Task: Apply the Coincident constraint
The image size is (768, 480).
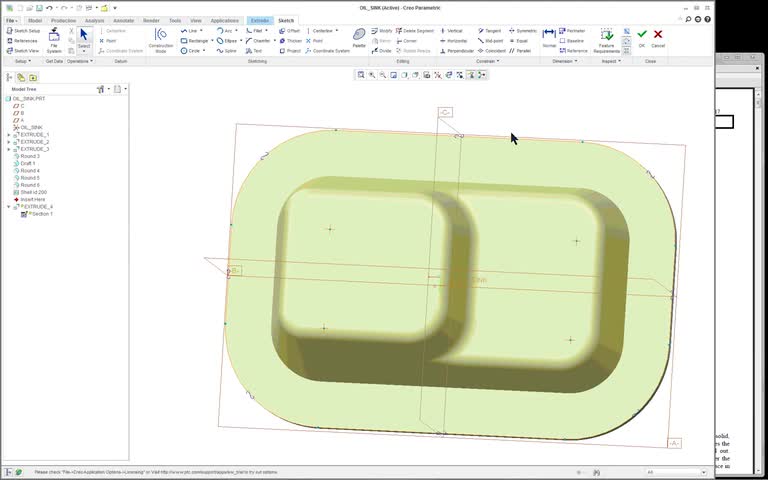Action: pos(491,51)
